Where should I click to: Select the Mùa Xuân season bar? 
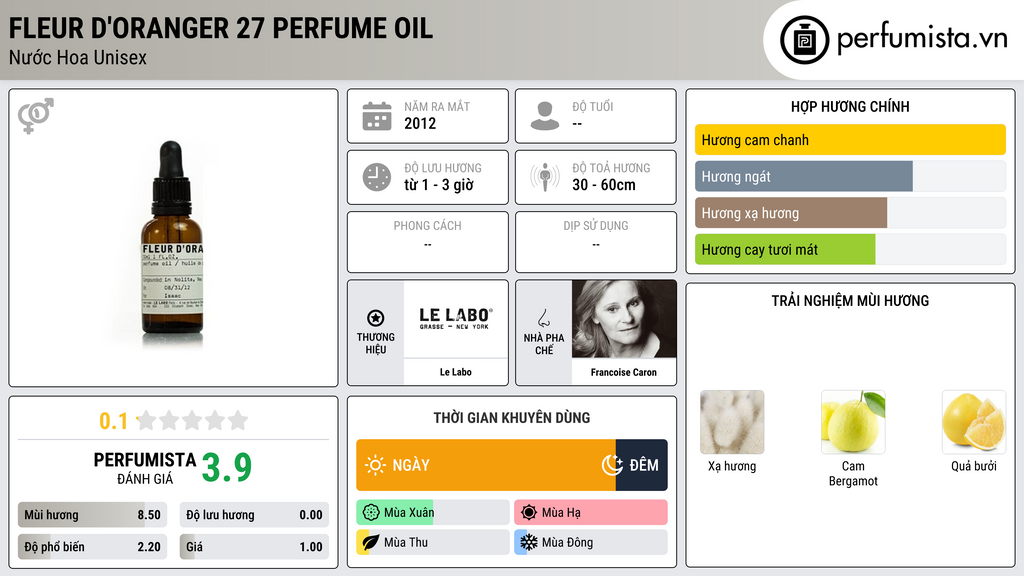[x=433, y=512]
